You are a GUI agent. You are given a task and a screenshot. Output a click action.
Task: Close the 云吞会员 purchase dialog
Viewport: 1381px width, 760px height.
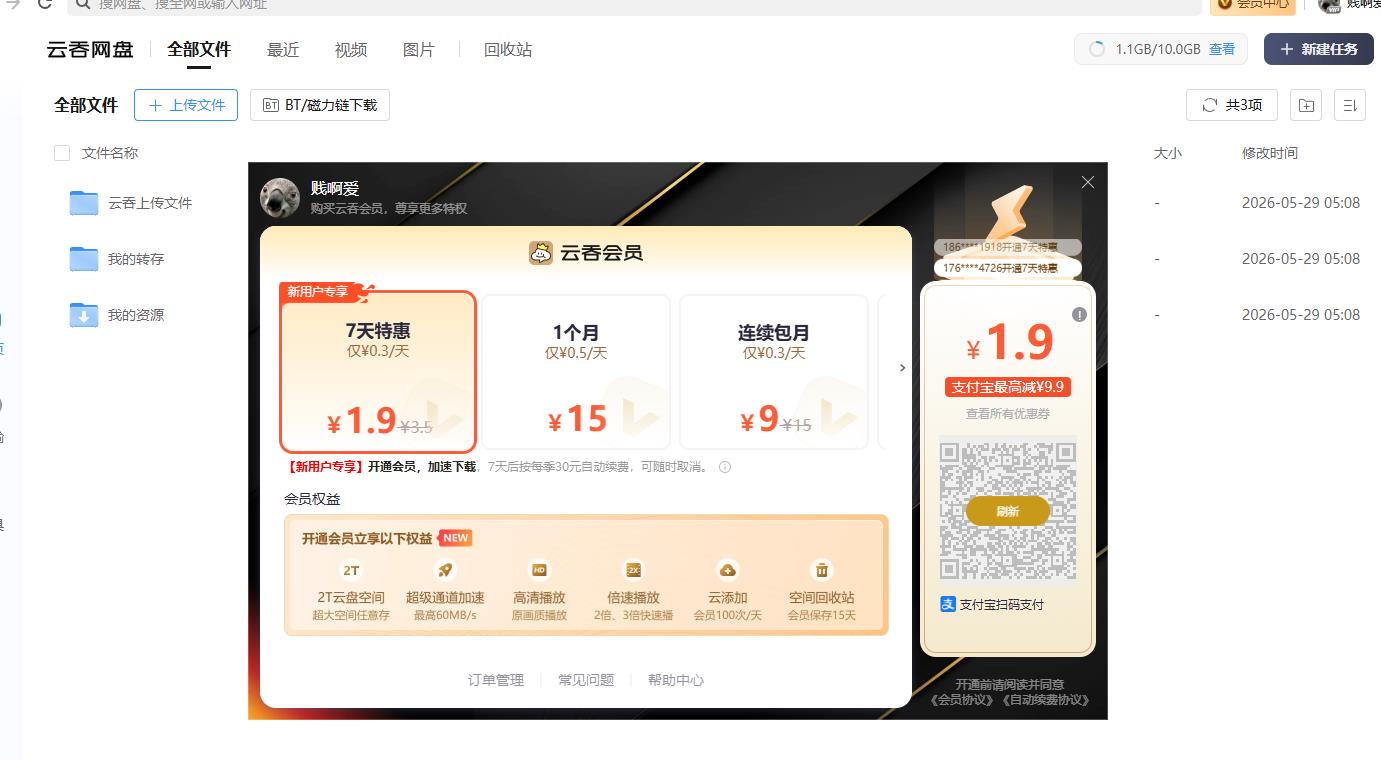pyautogui.click(x=1088, y=182)
